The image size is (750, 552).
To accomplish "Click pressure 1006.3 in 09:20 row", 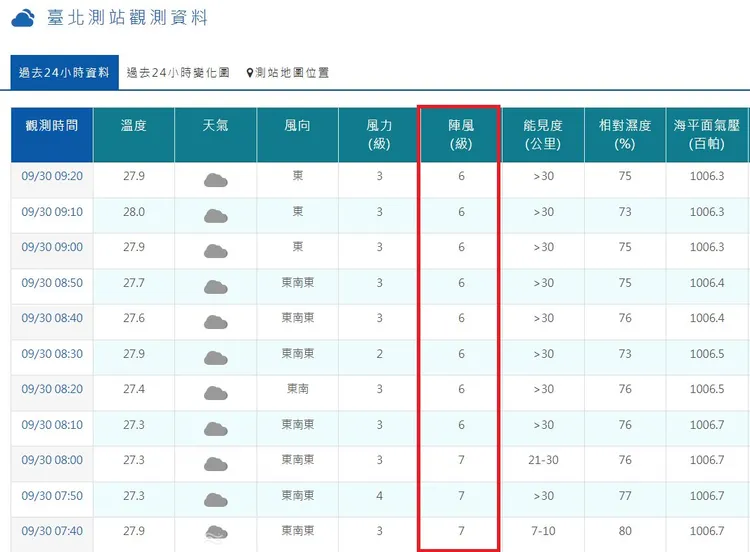I will tap(707, 176).
